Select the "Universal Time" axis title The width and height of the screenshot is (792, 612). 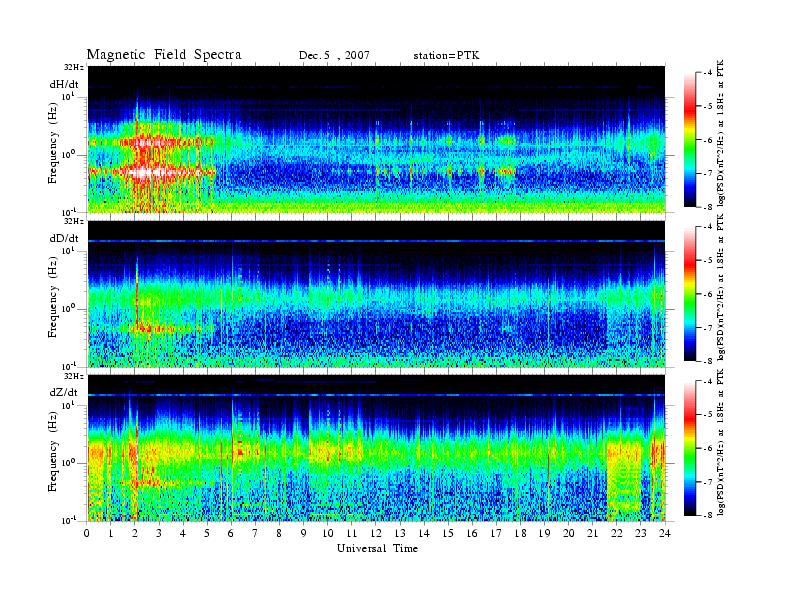tap(377, 548)
